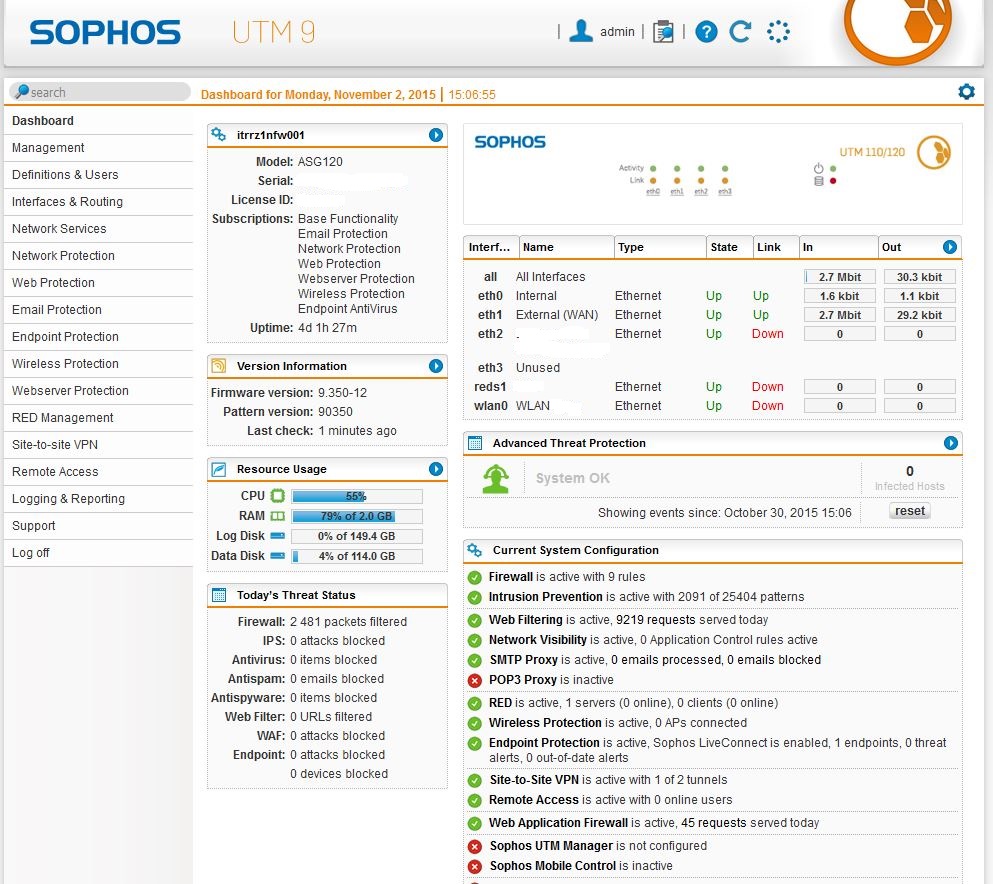
Task: Click the Current System Configuration gears icon
Action: (474, 550)
